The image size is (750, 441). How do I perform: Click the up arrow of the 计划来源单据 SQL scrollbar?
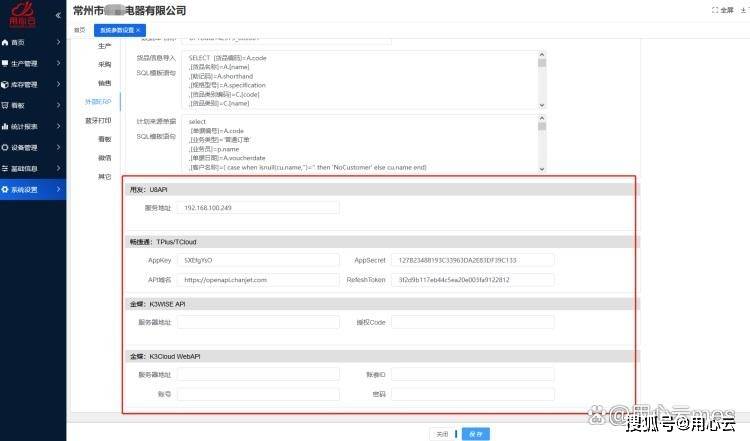click(541, 118)
